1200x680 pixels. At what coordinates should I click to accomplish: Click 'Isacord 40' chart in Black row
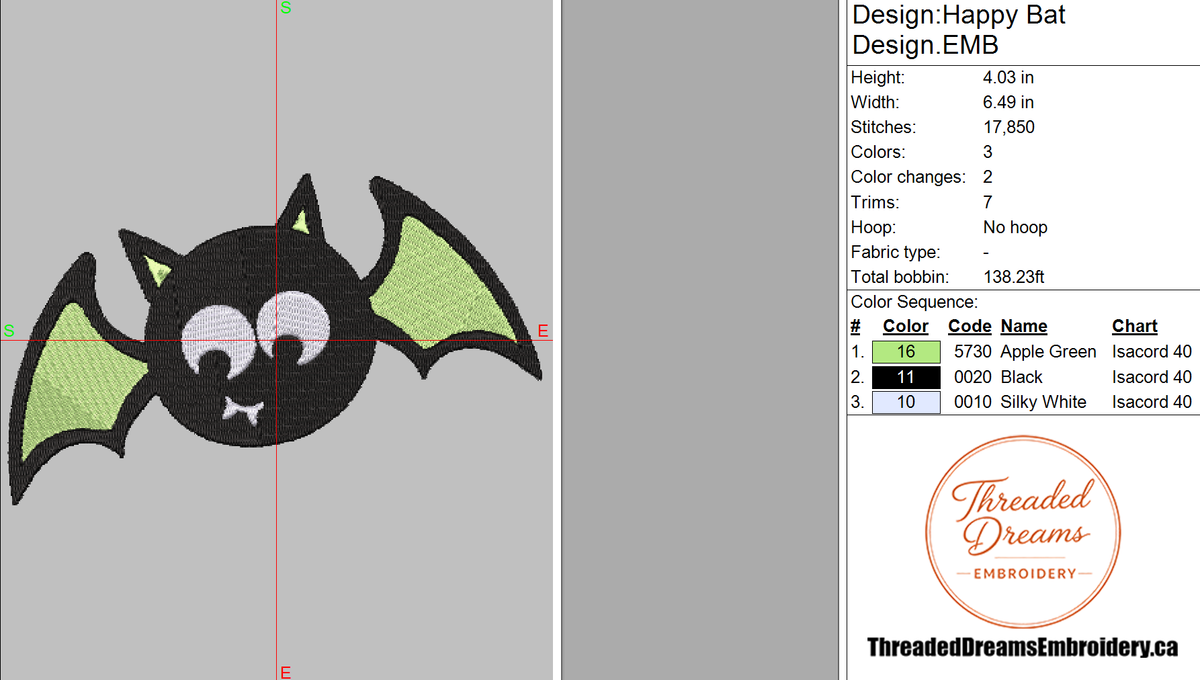click(x=1152, y=377)
